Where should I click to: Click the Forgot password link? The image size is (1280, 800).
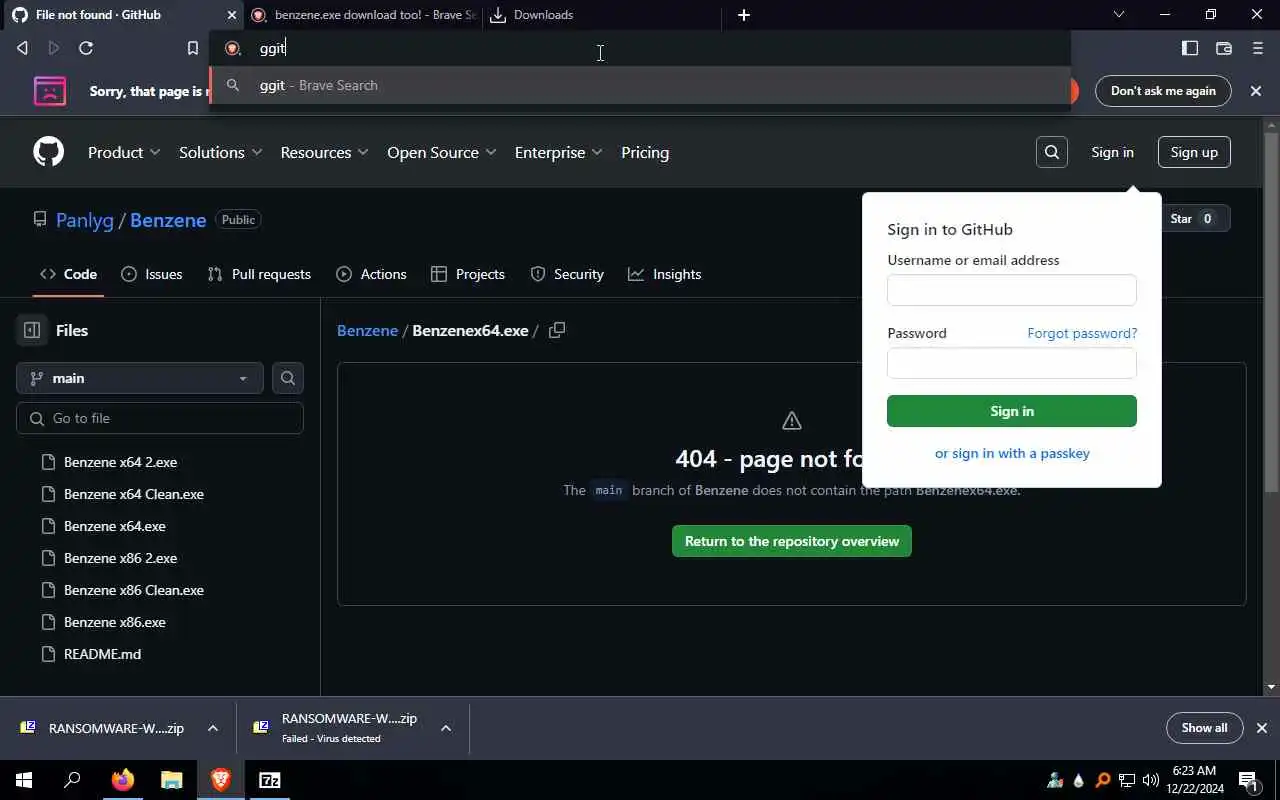1082,333
